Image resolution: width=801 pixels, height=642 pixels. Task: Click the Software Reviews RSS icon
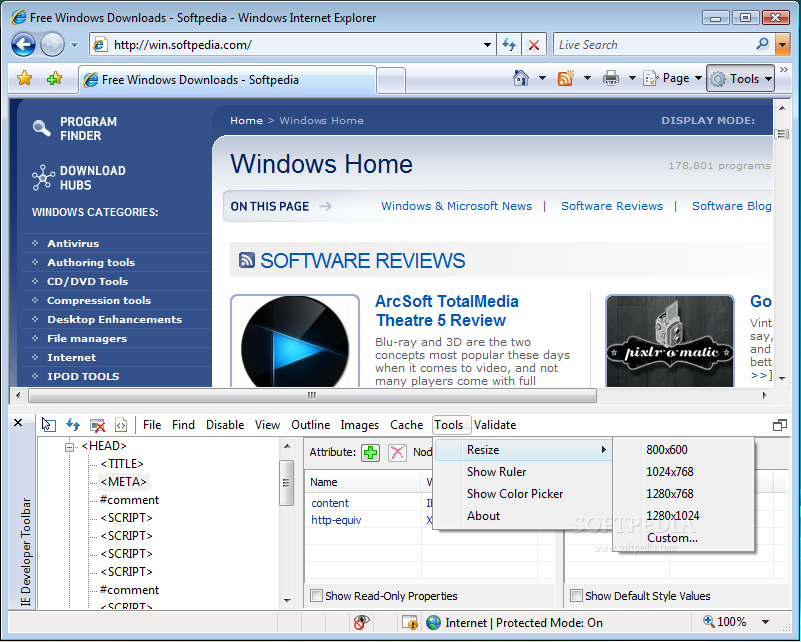pos(247,260)
